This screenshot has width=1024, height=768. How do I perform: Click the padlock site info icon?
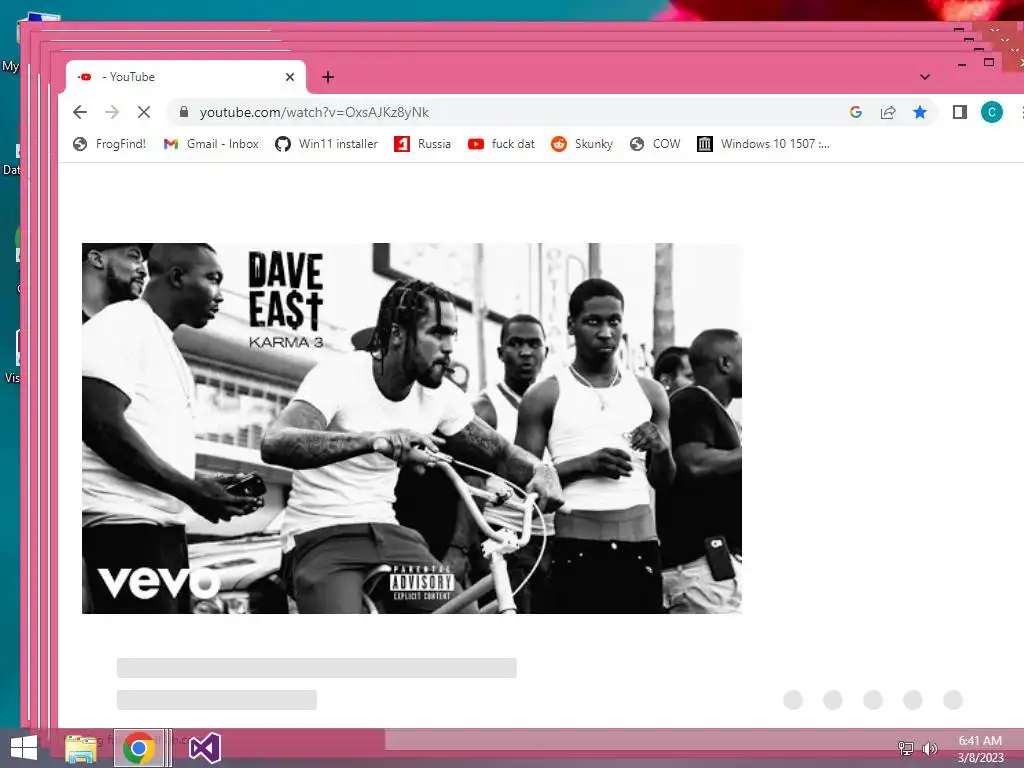(184, 112)
